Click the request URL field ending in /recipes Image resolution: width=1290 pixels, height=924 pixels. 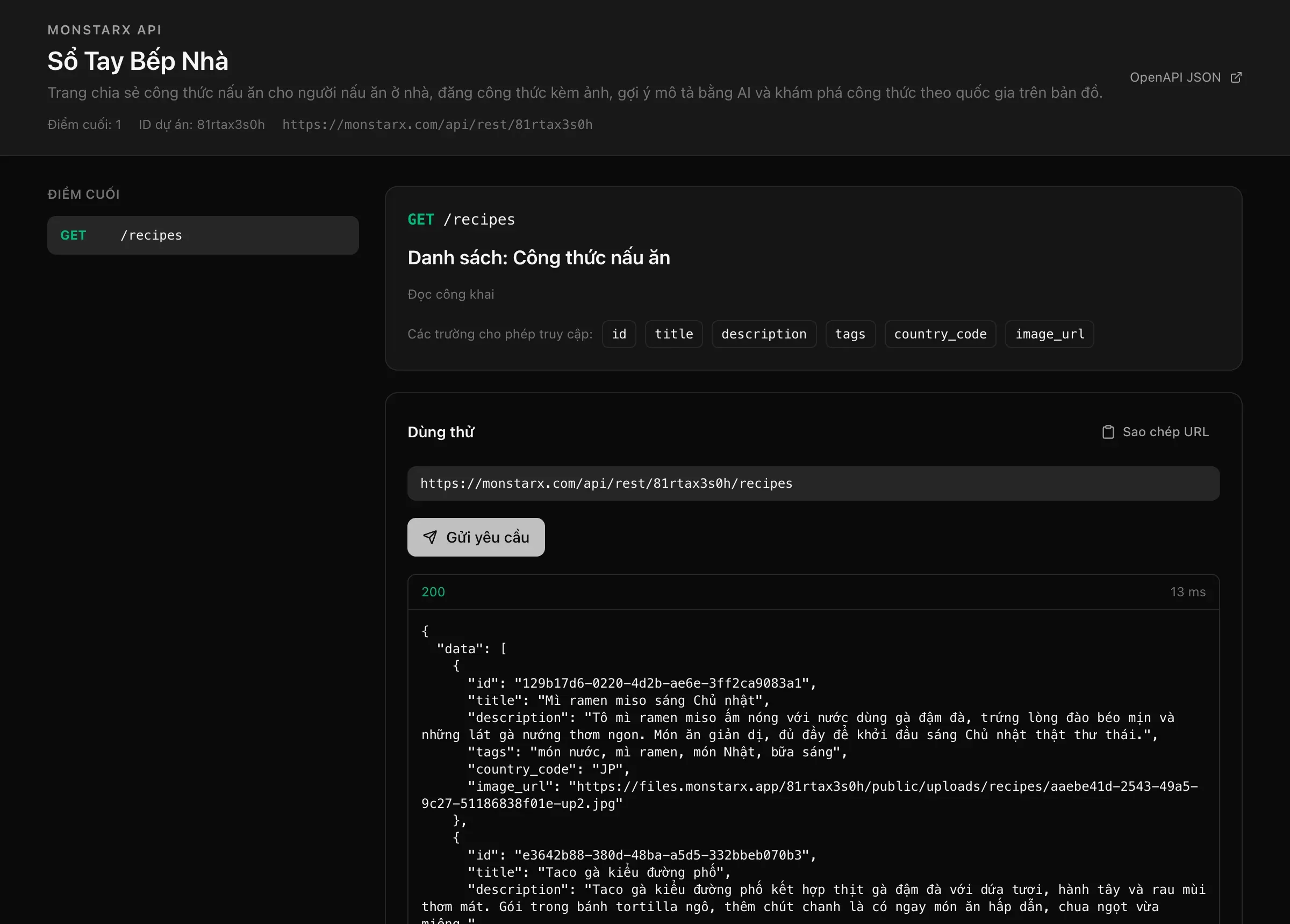pyautogui.click(x=813, y=483)
